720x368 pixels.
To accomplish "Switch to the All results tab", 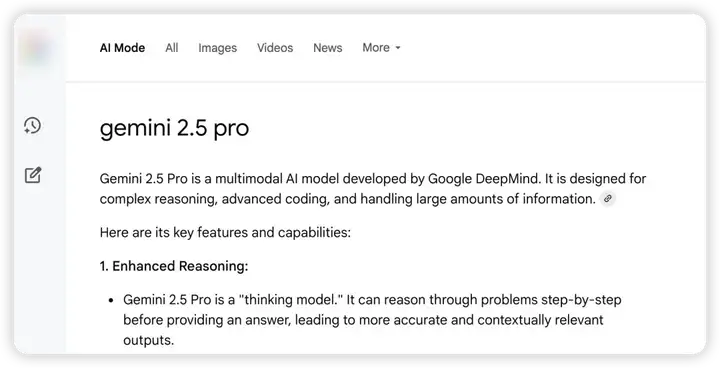I will click(x=172, y=48).
